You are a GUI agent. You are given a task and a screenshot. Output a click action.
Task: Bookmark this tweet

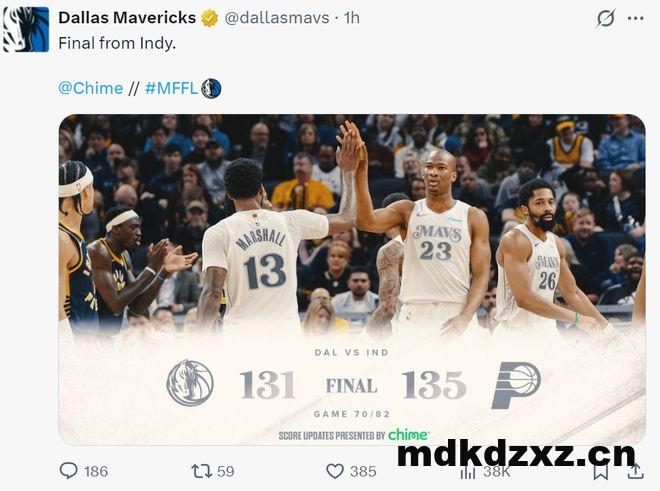pyautogui.click(x=601, y=472)
